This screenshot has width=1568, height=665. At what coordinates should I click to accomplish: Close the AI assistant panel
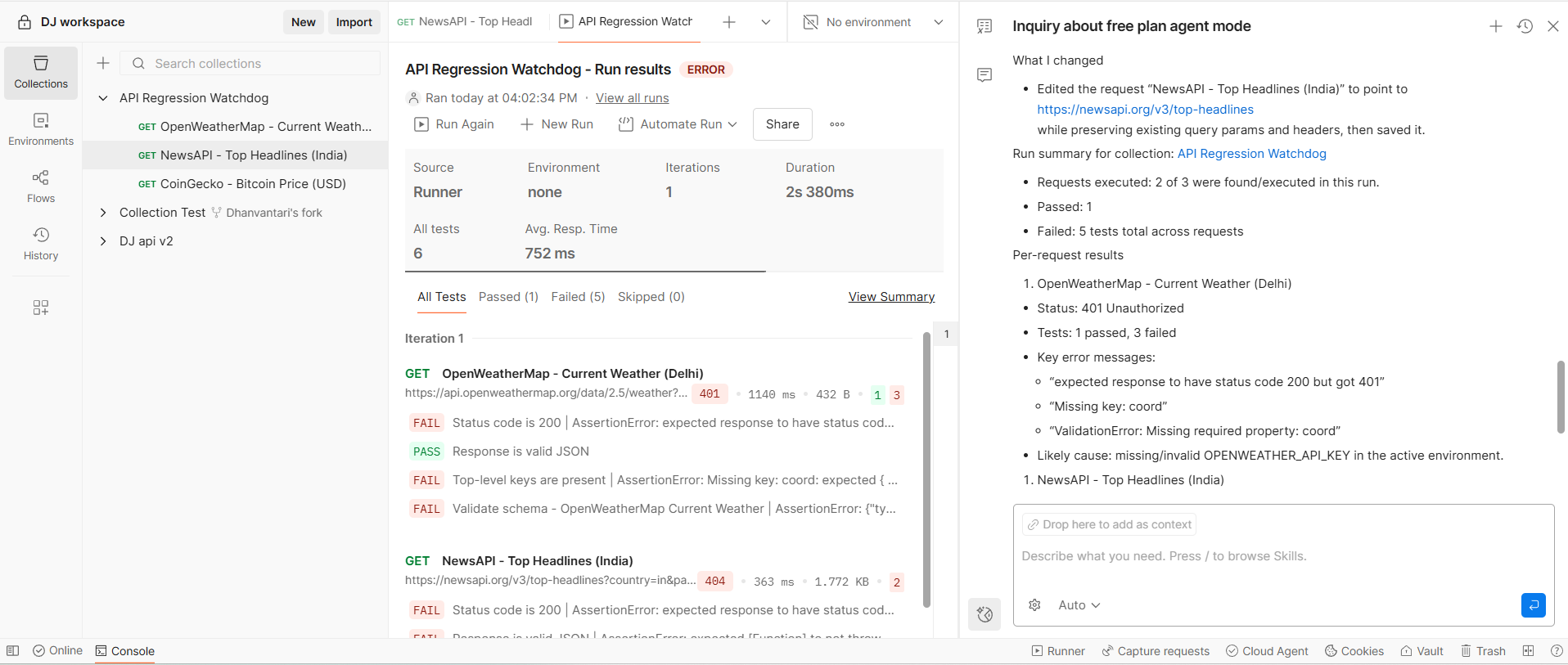(1553, 26)
